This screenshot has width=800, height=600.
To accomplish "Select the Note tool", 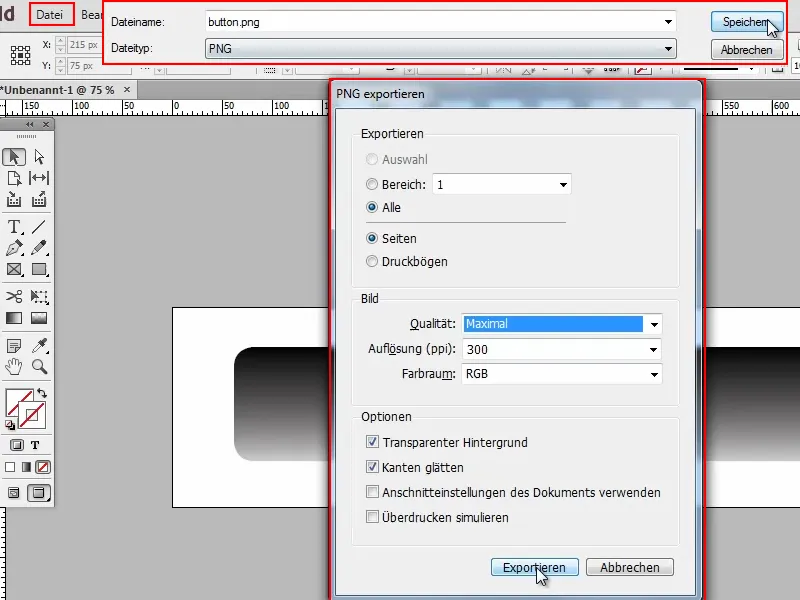I will coord(14,346).
